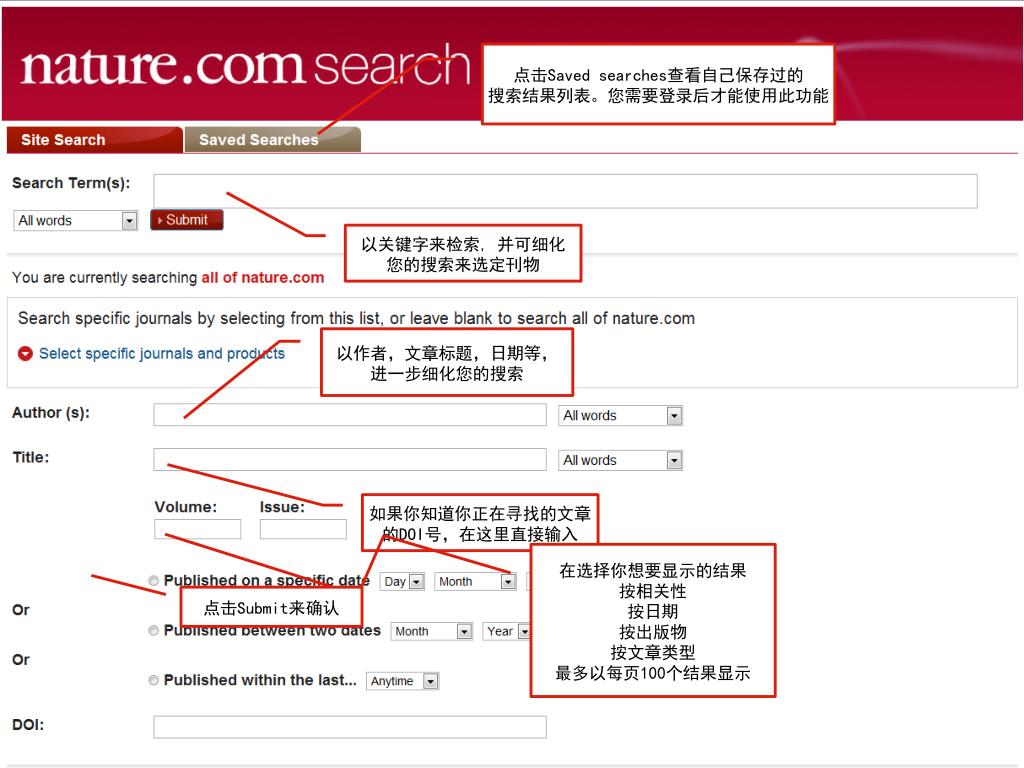Open the Month dropdown for specific date

[x=475, y=581]
